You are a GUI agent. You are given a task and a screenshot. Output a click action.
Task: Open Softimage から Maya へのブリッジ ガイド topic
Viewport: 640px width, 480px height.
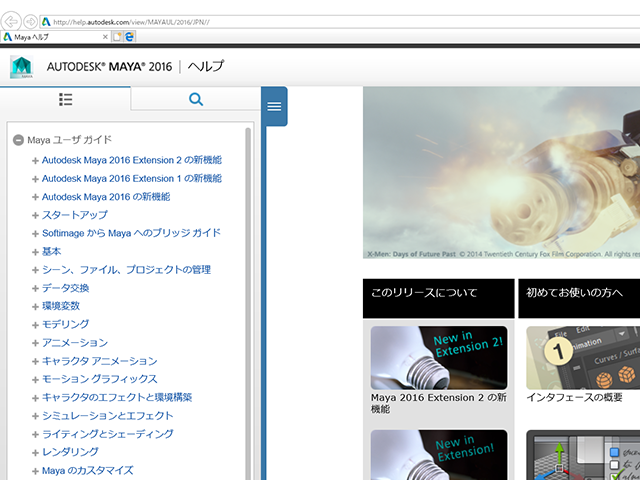(131, 233)
